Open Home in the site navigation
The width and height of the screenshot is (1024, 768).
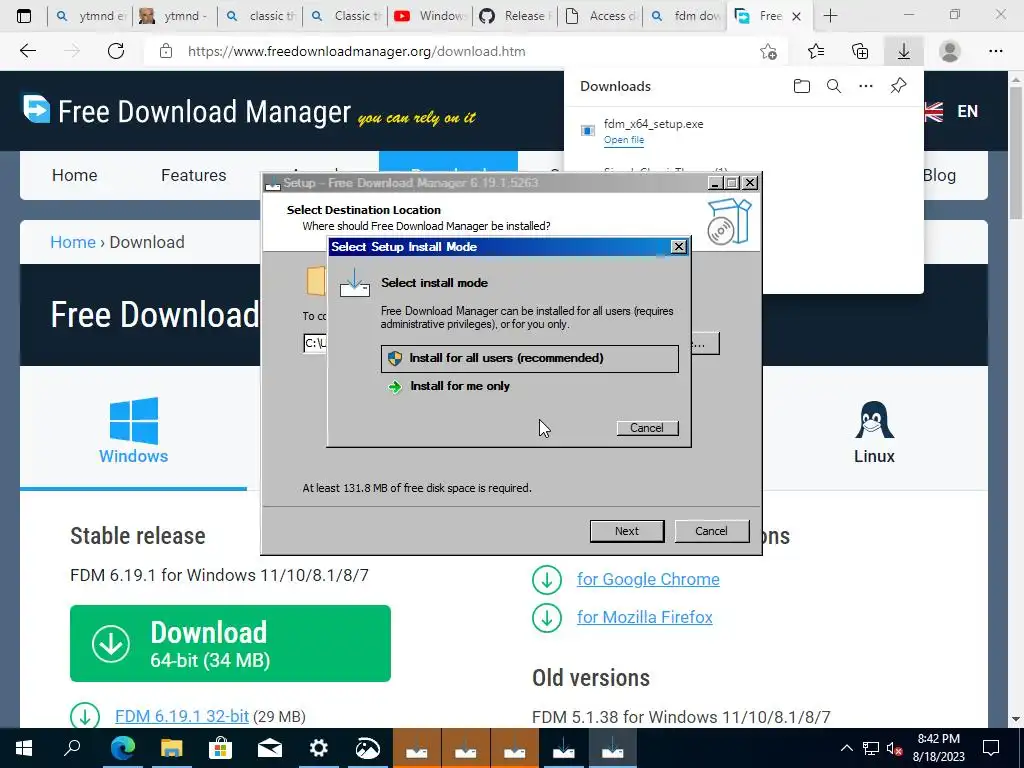74,175
